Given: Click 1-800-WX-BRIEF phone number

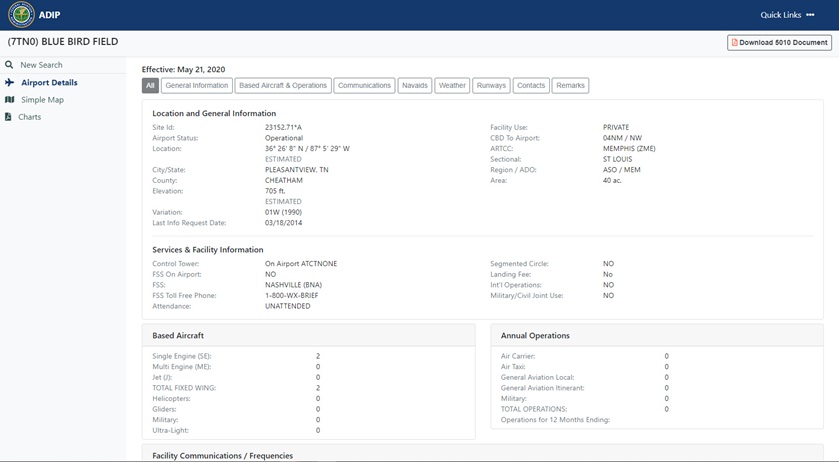Looking at the screenshot, I should point(292,296).
